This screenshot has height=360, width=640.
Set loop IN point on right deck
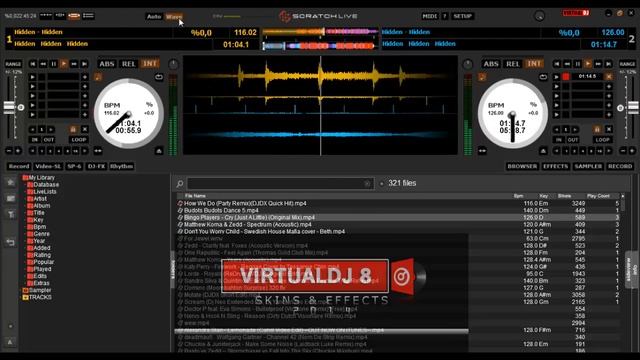pyautogui.click(x=559, y=140)
